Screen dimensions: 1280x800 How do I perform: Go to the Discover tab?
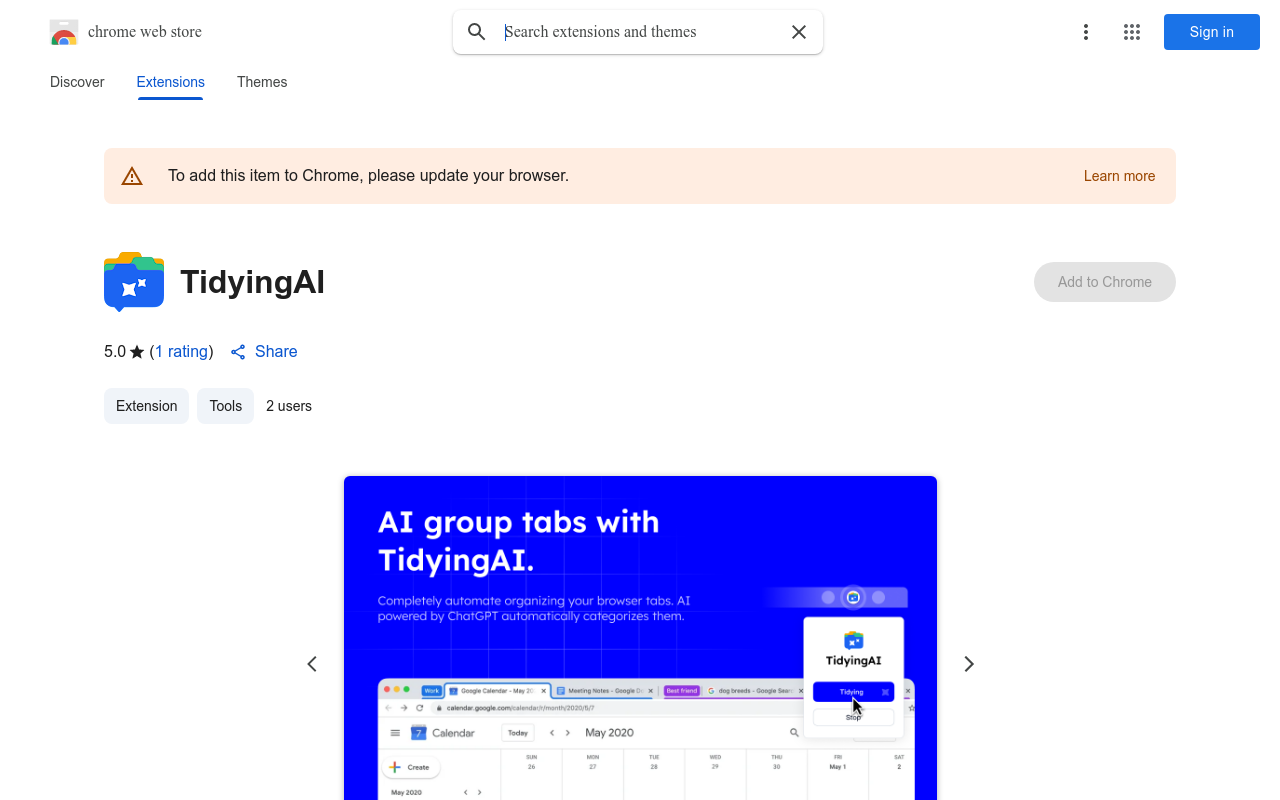pos(77,82)
